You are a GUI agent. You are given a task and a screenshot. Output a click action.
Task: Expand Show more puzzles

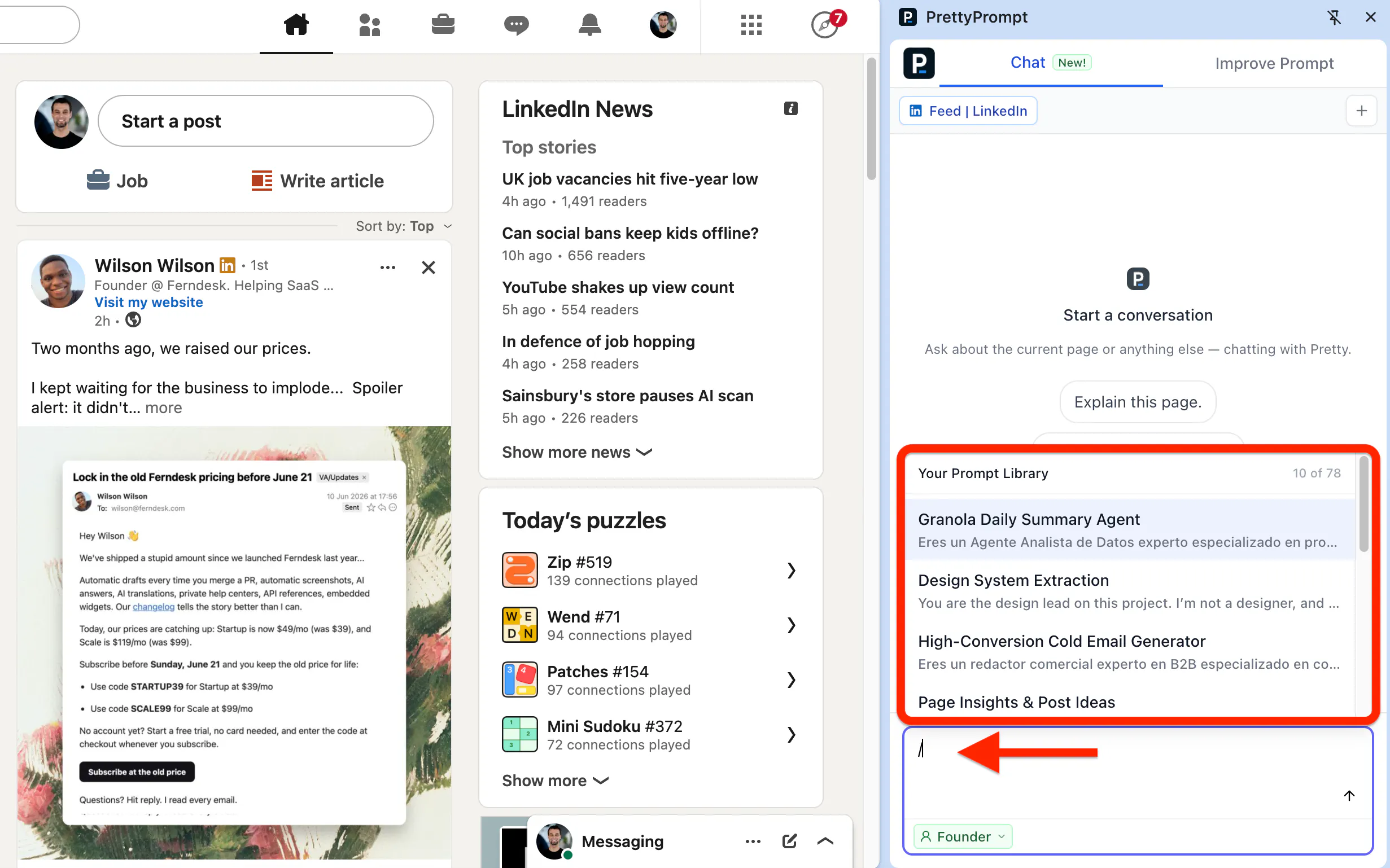click(x=555, y=781)
